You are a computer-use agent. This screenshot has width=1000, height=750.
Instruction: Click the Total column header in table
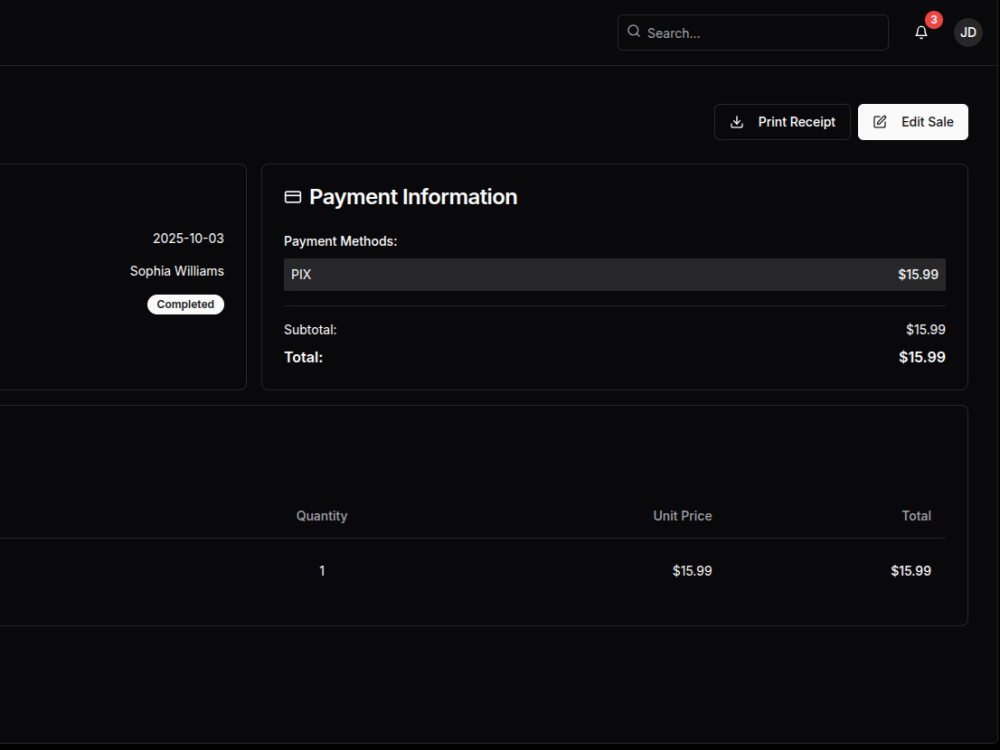(x=916, y=516)
